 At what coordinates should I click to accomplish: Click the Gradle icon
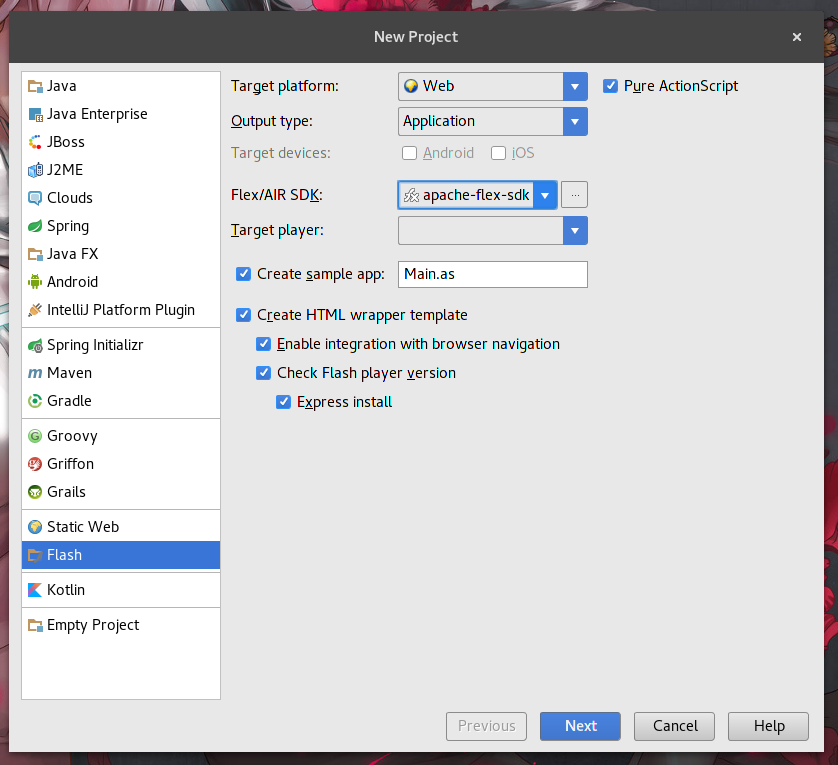(35, 401)
